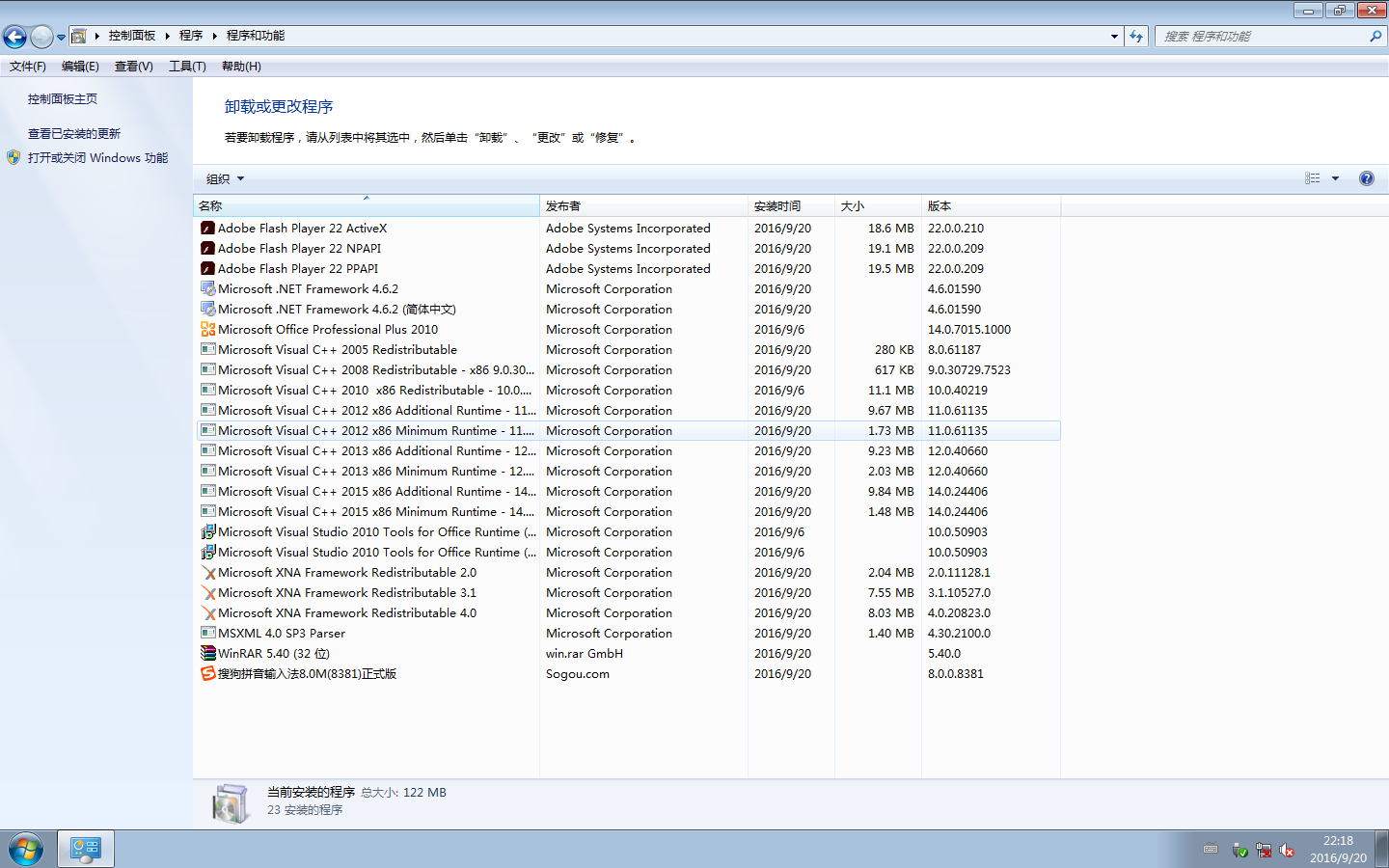Click the Microsoft Office Professional Plus 2010 icon
The width and height of the screenshot is (1389, 868).
point(207,330)
